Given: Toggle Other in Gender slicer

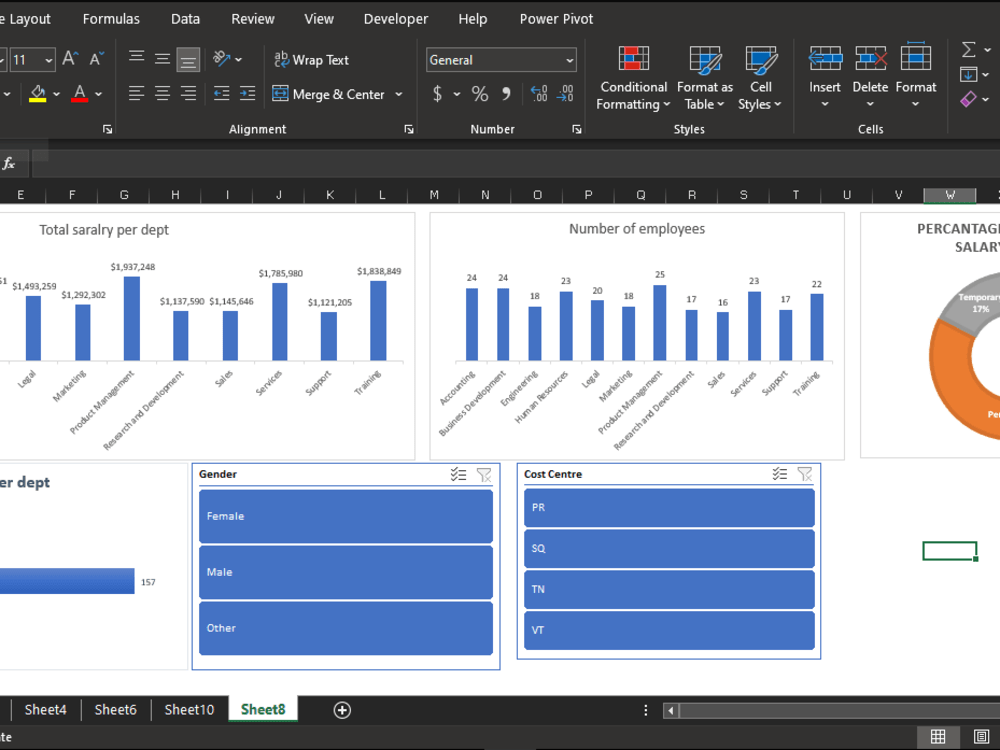Looking at the screenshot, I should click(346, 628).
